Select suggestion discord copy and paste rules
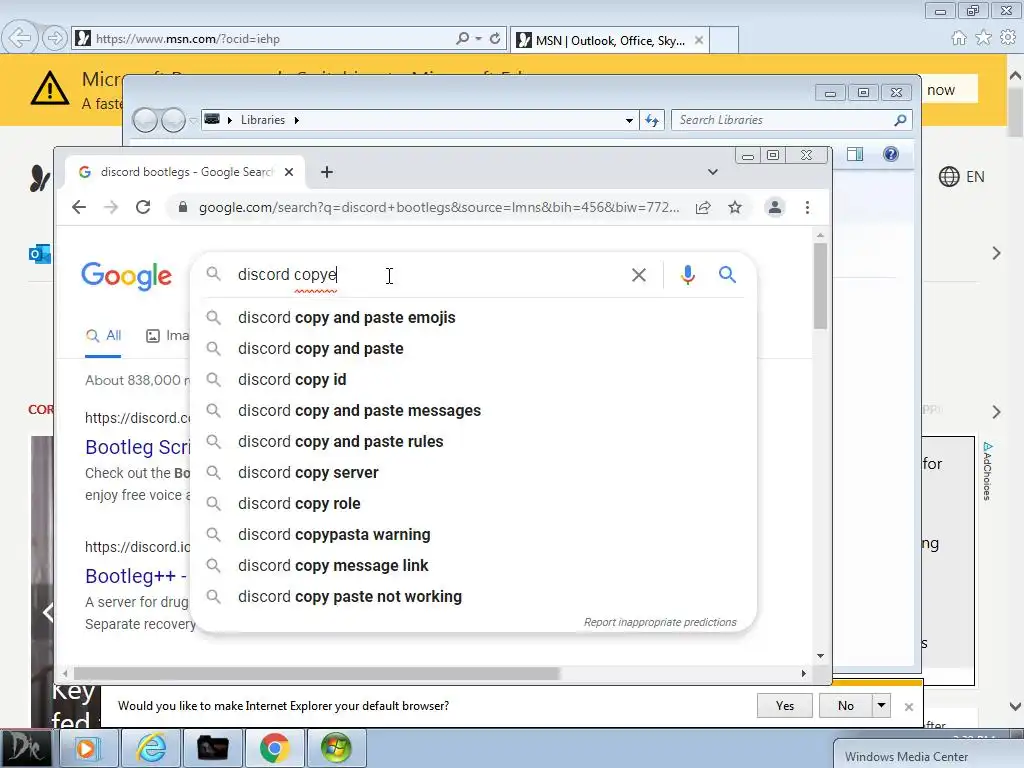Screen dimensions: 1024x768 tap(475, 441)
